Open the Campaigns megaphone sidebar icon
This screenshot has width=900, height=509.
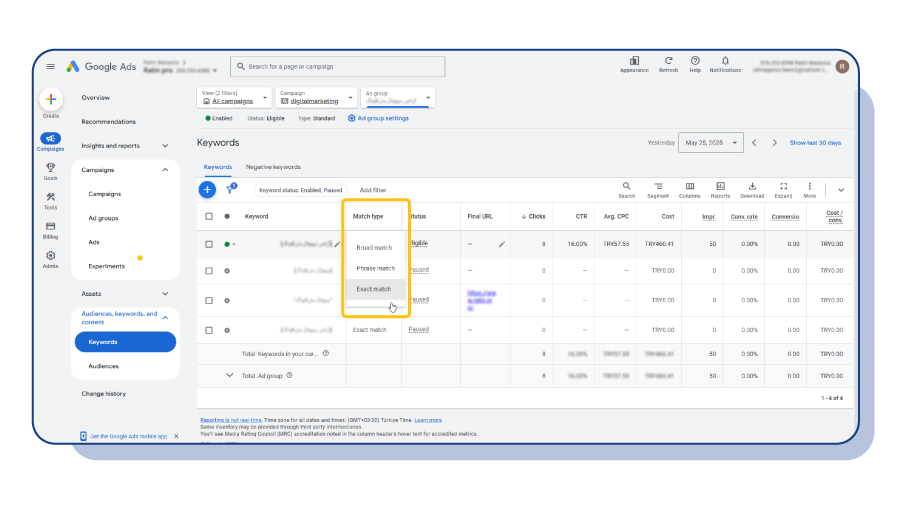click(51, 138)
